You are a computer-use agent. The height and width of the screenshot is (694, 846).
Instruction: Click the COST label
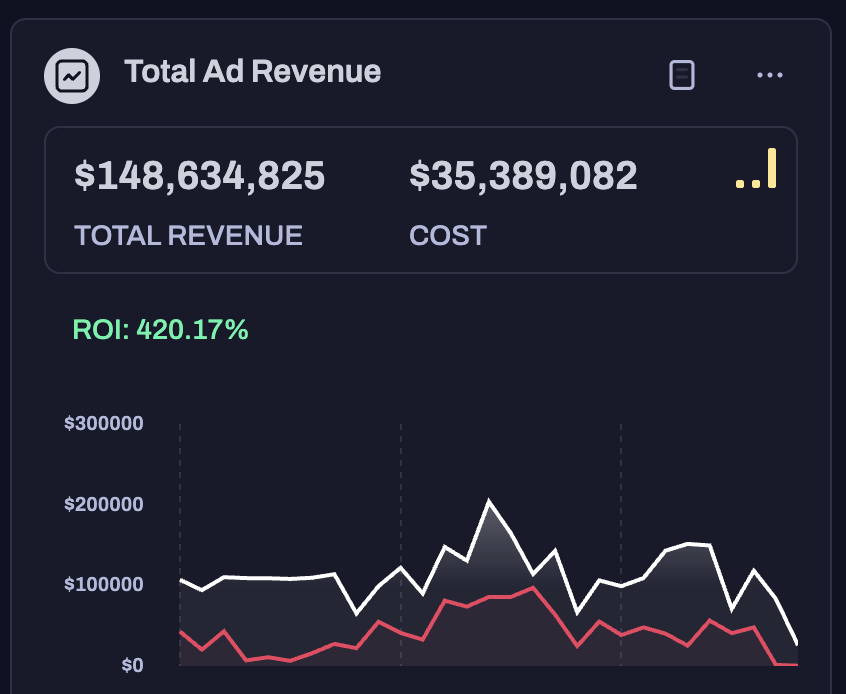click(448, 236)
